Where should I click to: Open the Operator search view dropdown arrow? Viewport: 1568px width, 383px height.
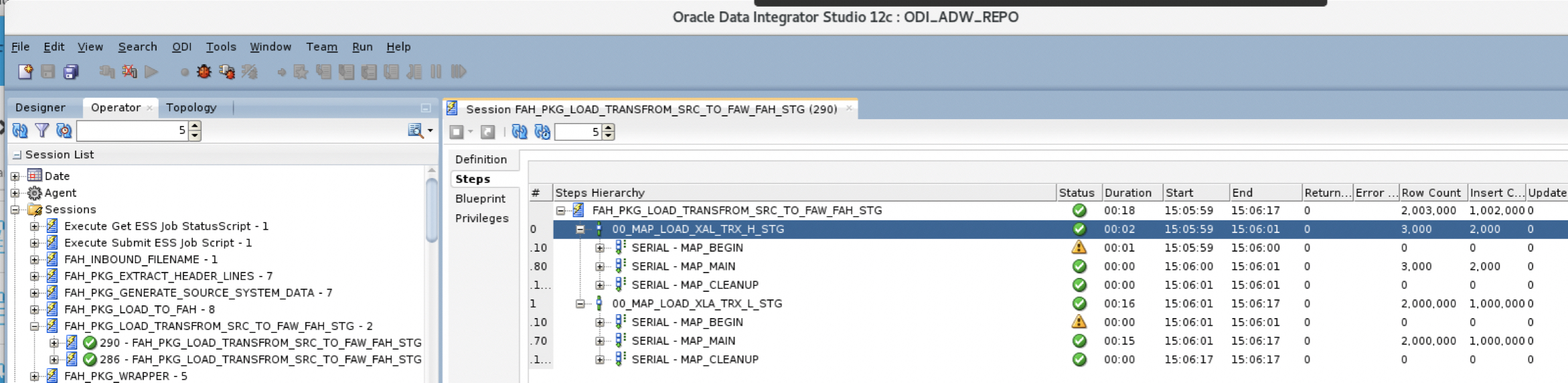430,131
